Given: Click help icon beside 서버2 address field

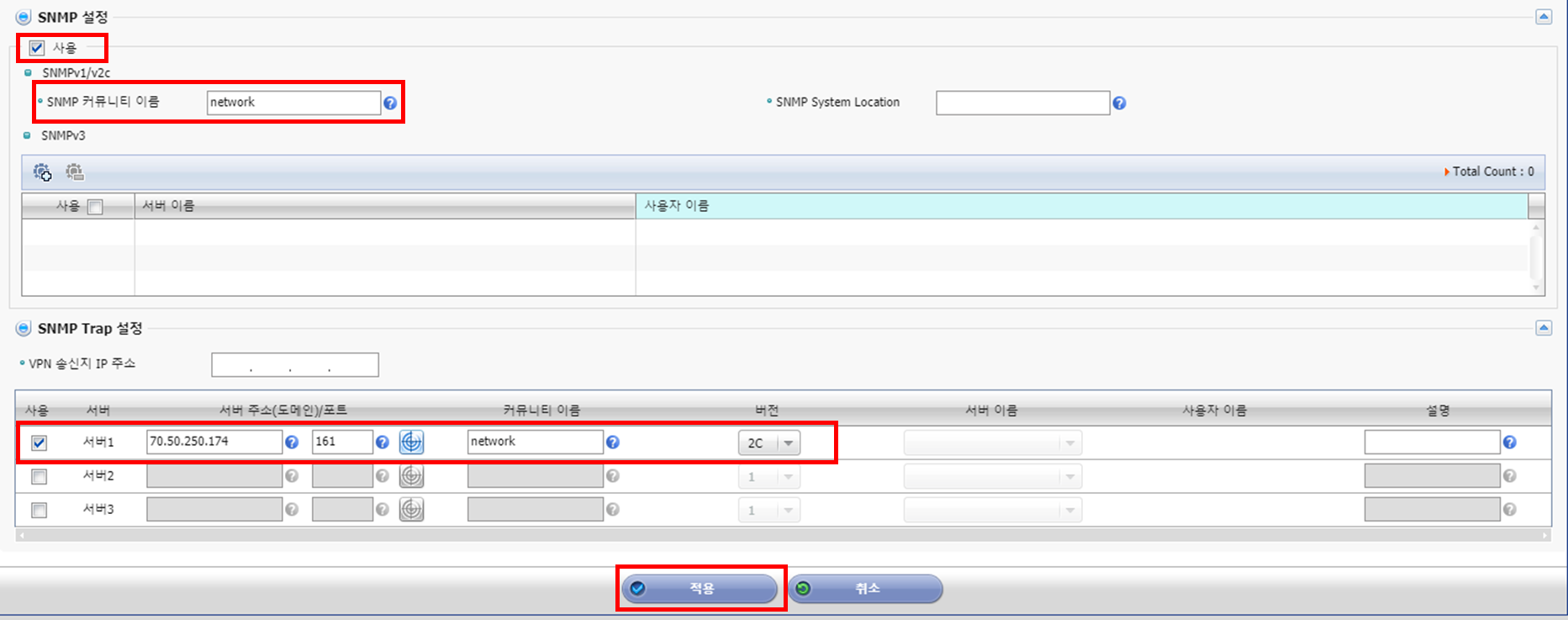Looking at the screenshot, I should click(292, 476).
